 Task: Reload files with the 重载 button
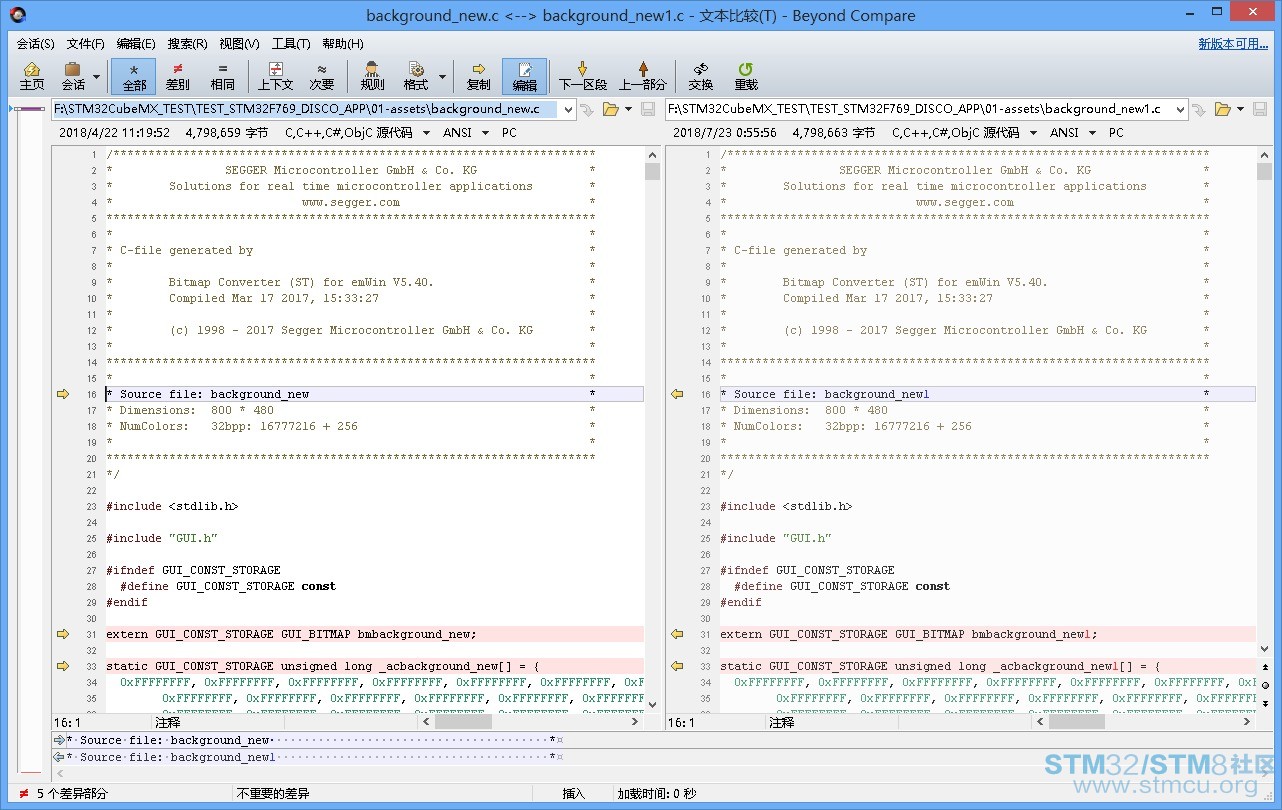pos(746,76)
